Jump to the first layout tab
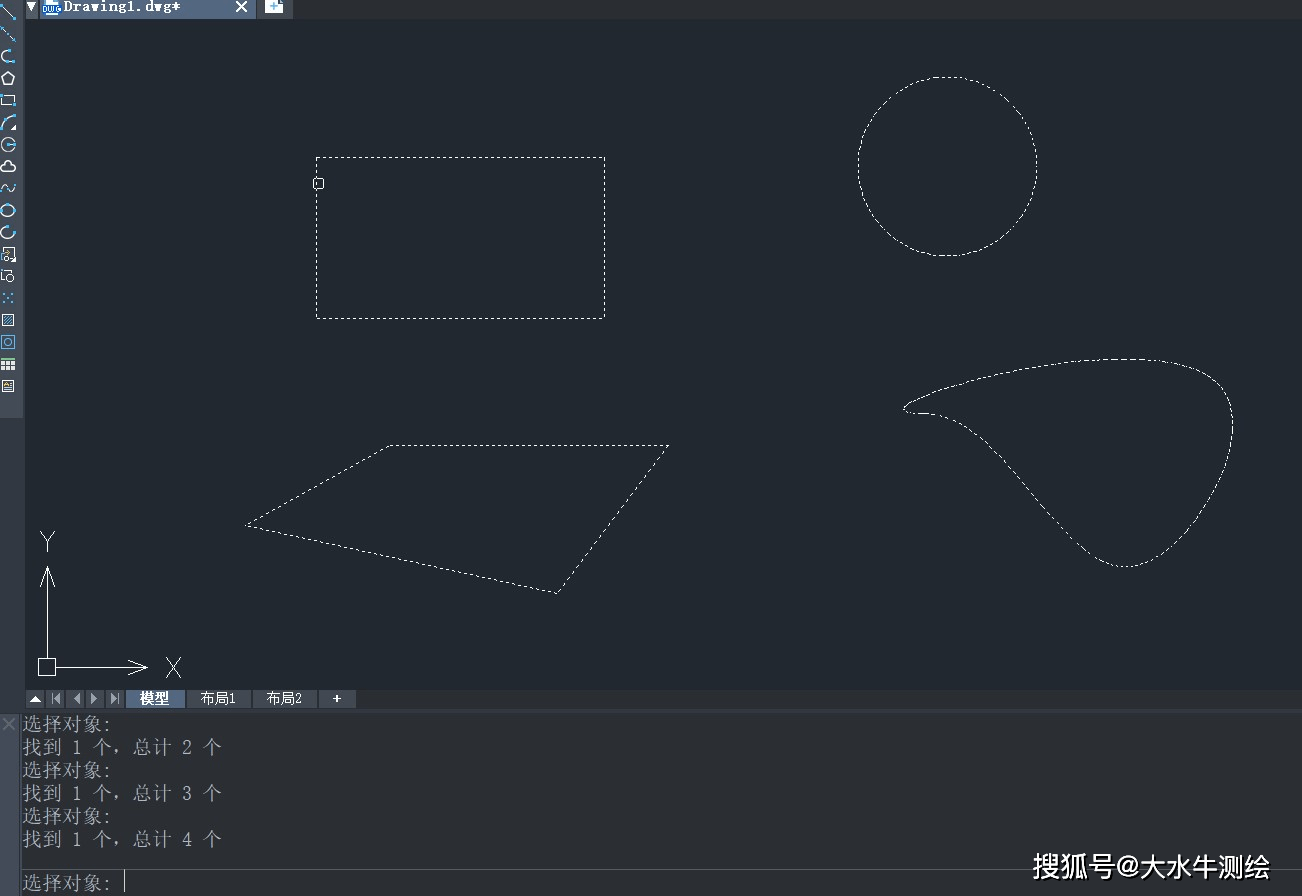 tap(56, 699)
